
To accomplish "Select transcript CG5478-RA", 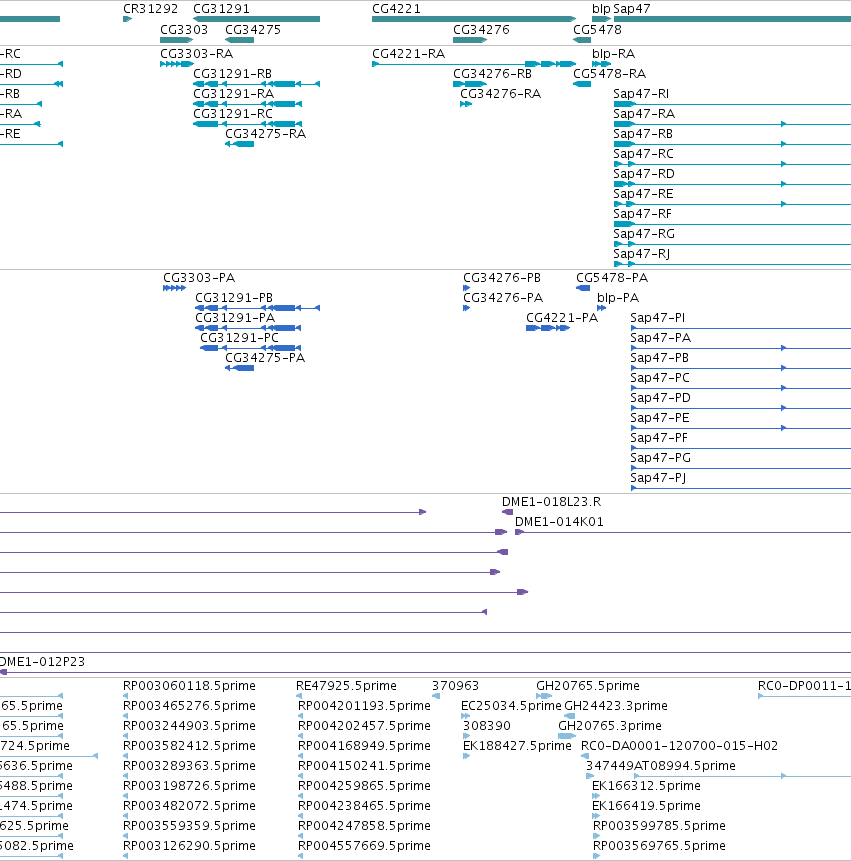I will (609, 74).
